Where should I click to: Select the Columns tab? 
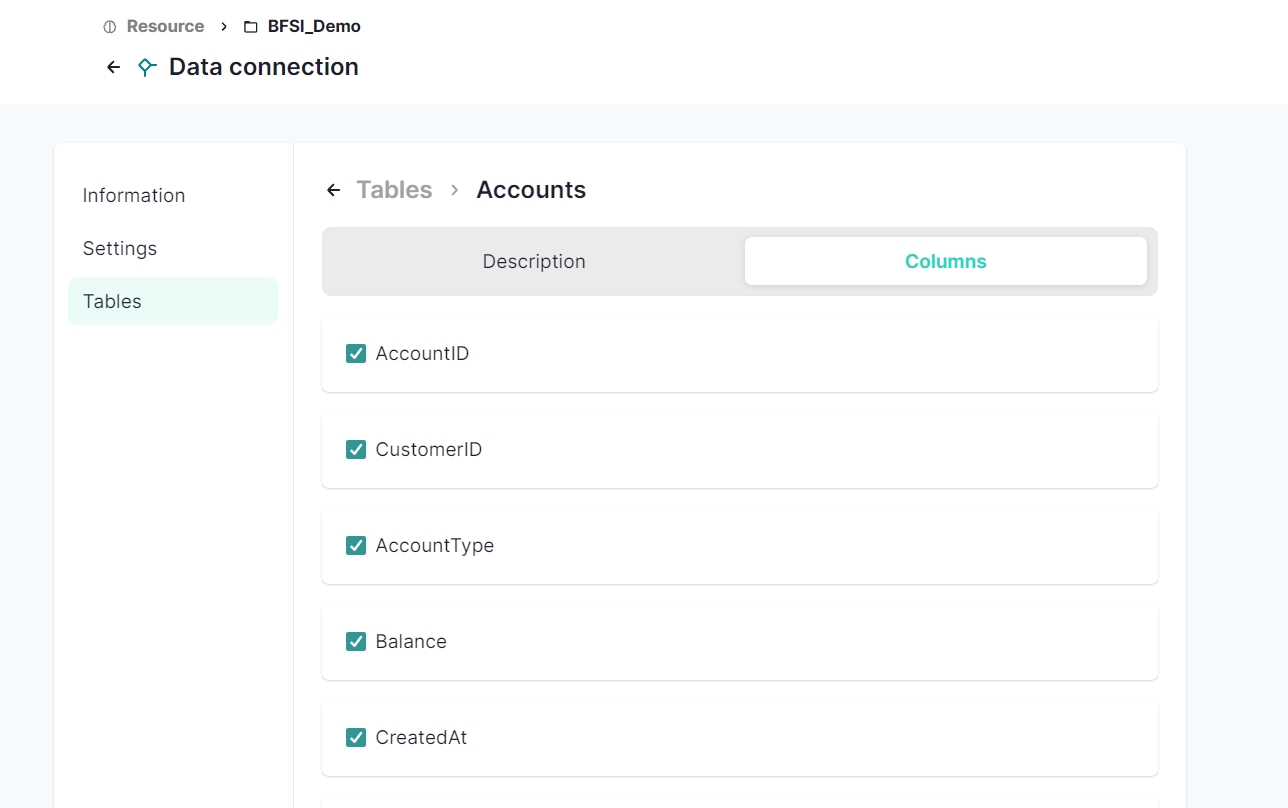[x=945, y=261]
